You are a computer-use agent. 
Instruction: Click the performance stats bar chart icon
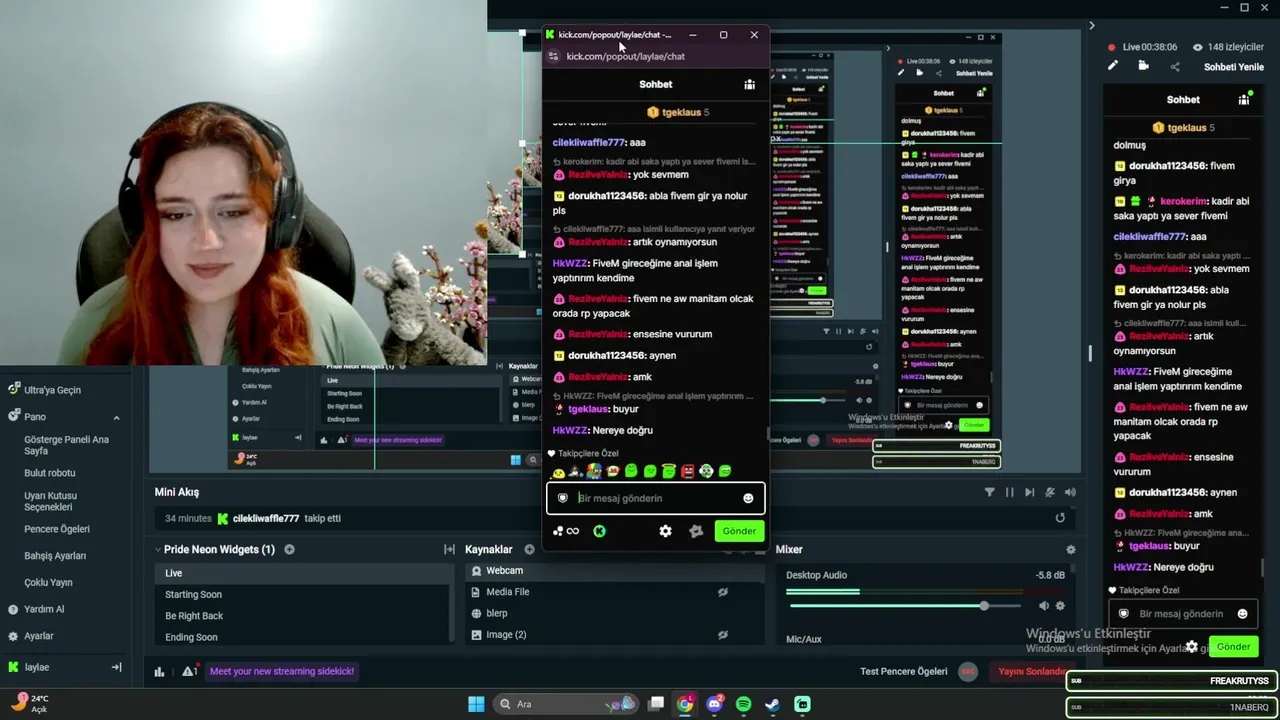tap(159, 672)
